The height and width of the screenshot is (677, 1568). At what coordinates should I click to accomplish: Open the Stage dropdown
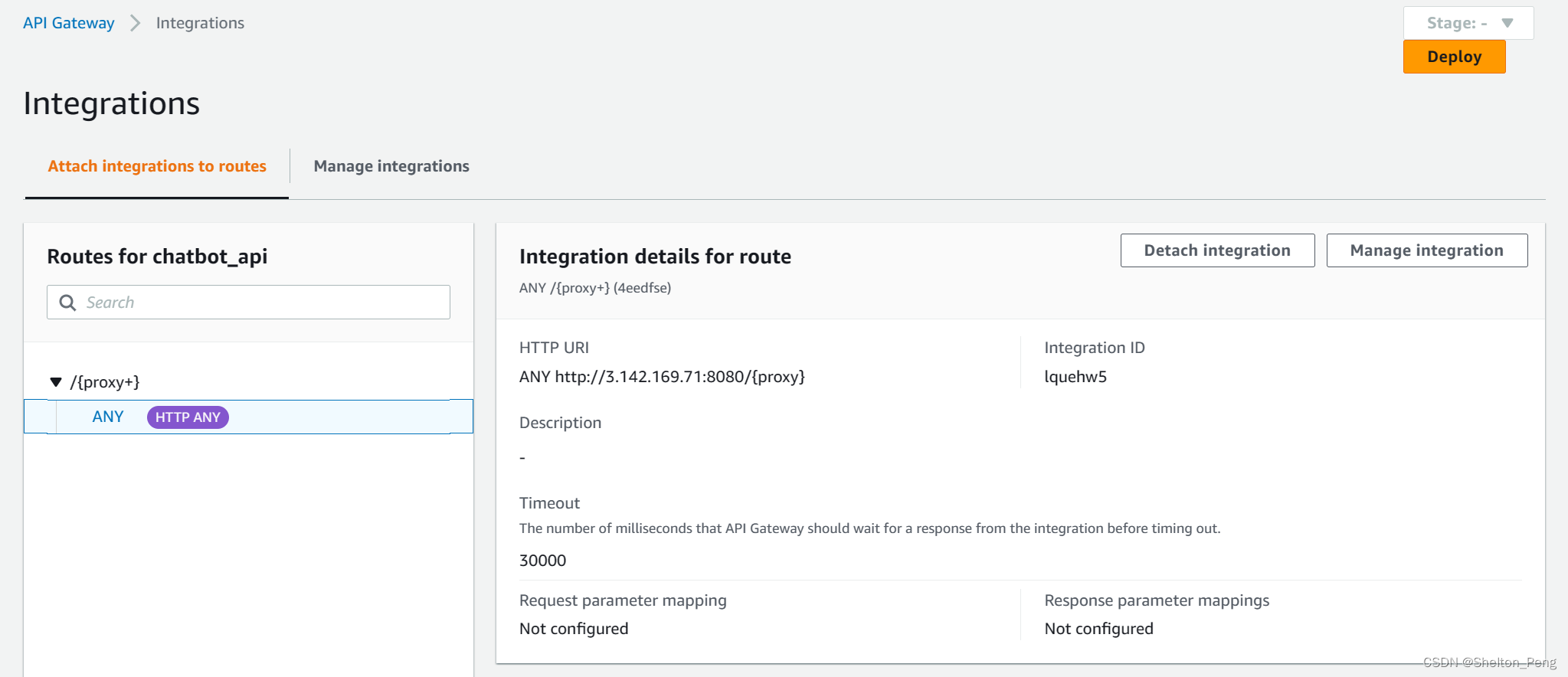click(x=1467, y=23)
